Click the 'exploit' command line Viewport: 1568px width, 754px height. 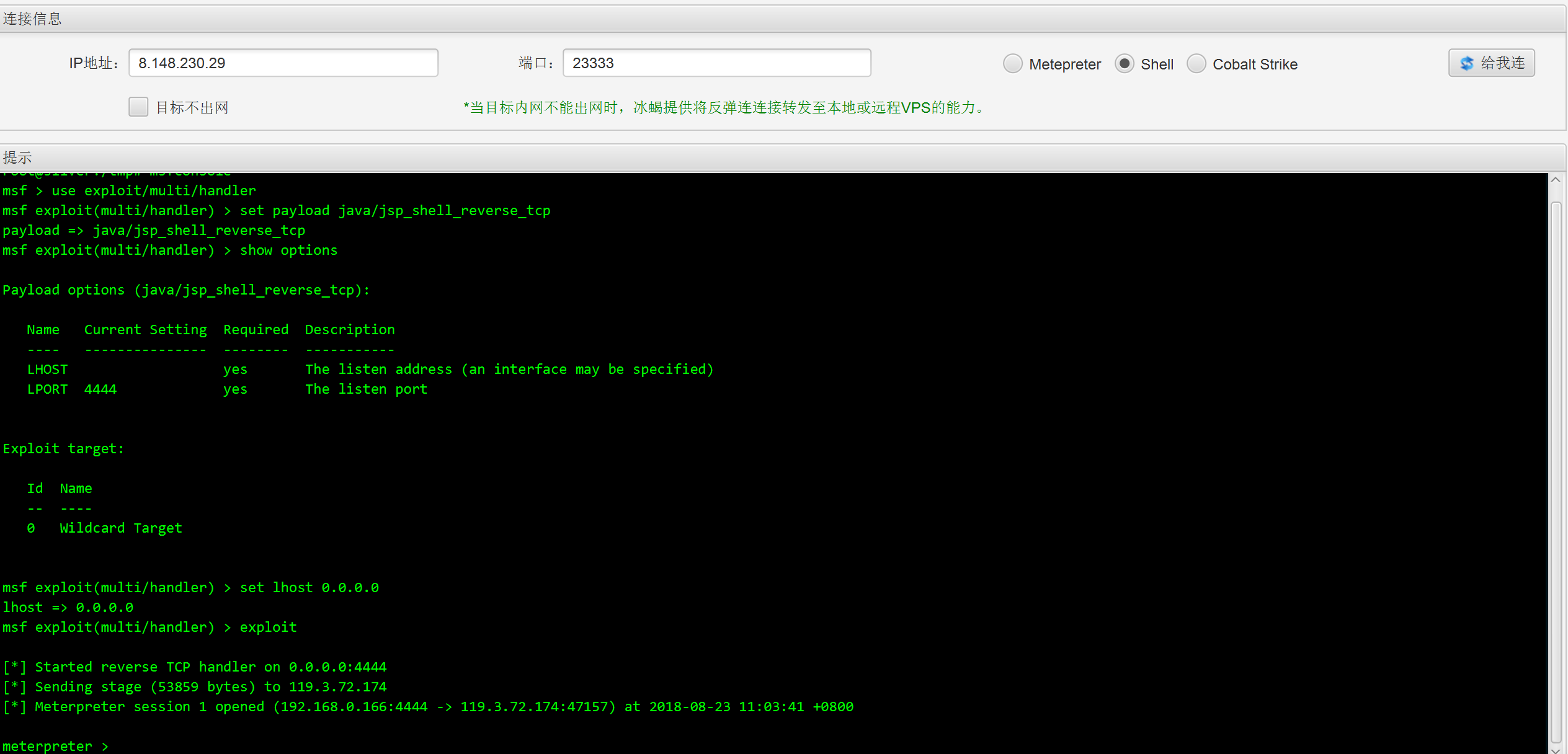149,627
